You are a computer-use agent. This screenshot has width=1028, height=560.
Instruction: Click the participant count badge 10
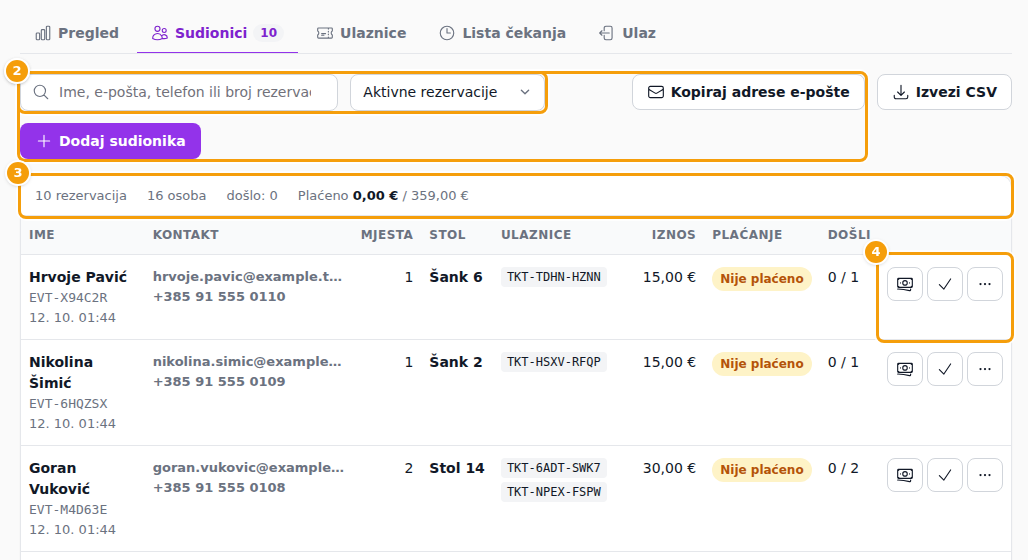tap(269, 33)
